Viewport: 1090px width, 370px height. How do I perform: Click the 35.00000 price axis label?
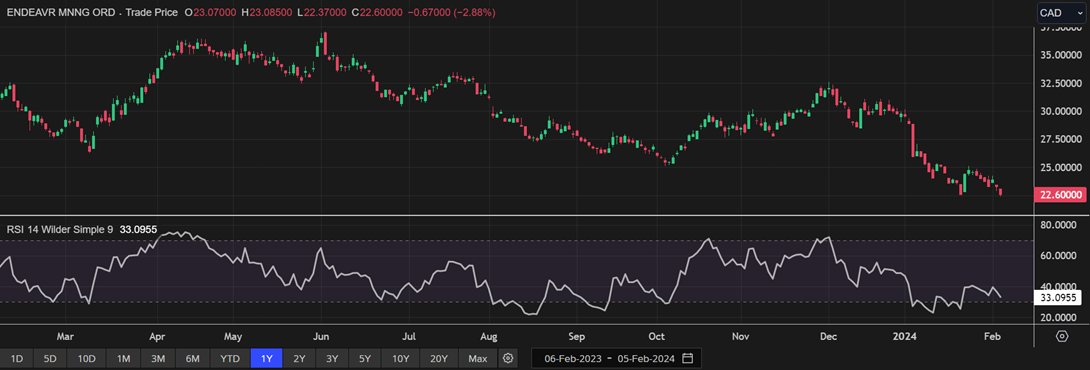coord(1061,55)
